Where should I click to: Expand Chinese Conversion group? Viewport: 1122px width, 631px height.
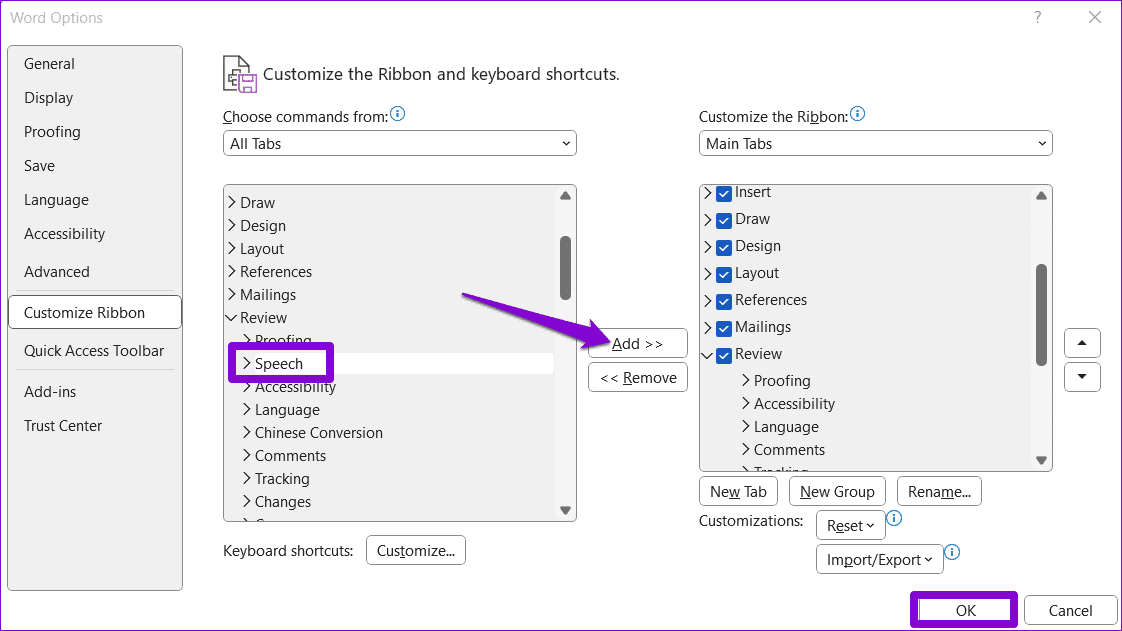pos(247,432)
